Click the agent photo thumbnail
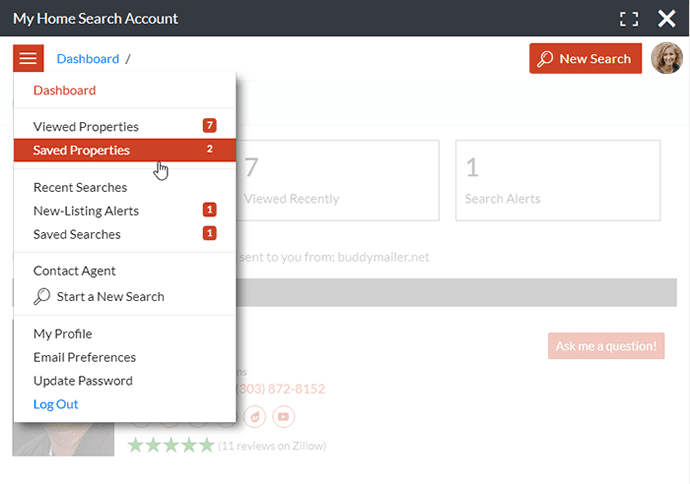 [x=63, y=439]
